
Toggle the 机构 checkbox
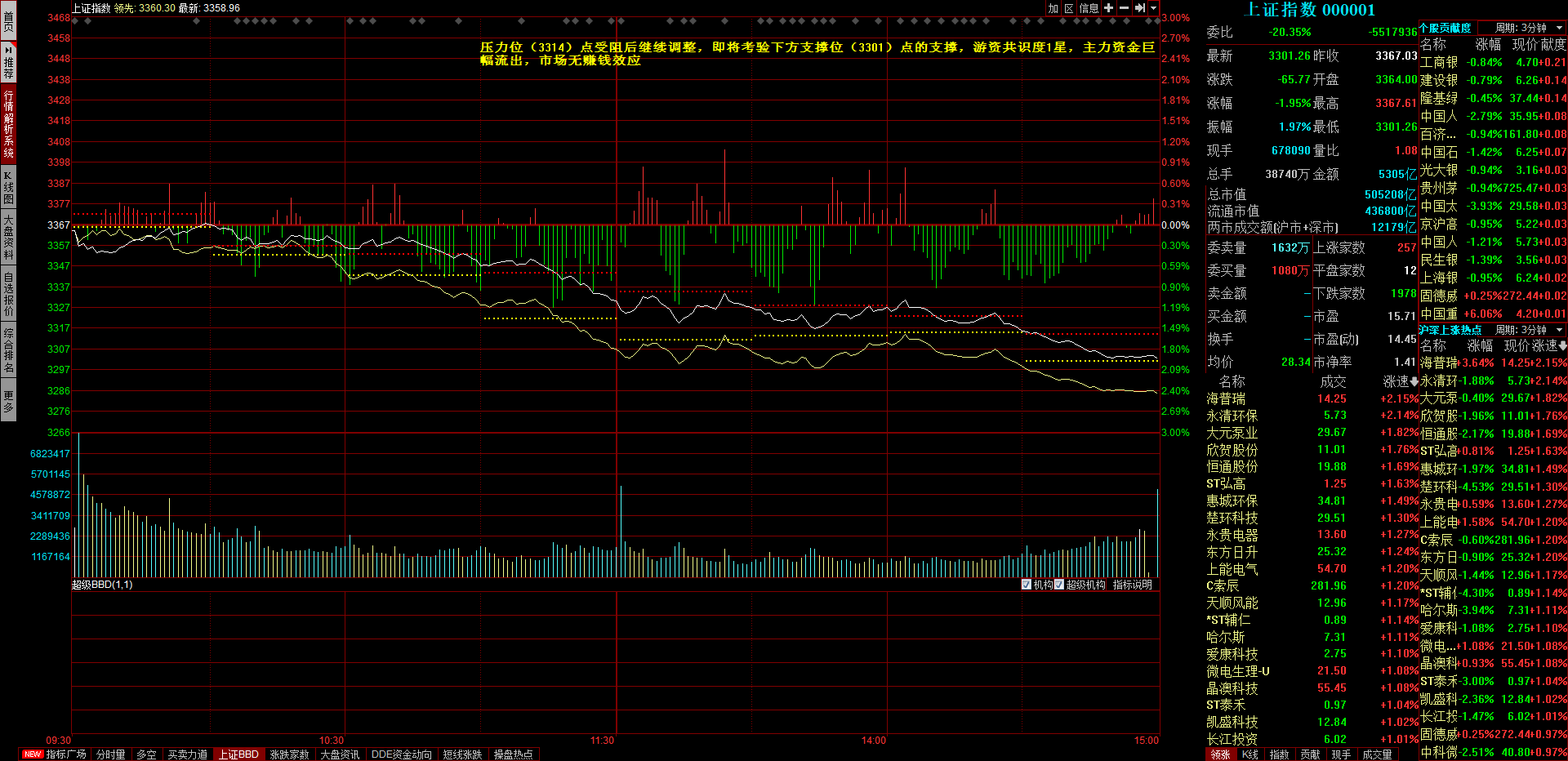(1027, 585)
